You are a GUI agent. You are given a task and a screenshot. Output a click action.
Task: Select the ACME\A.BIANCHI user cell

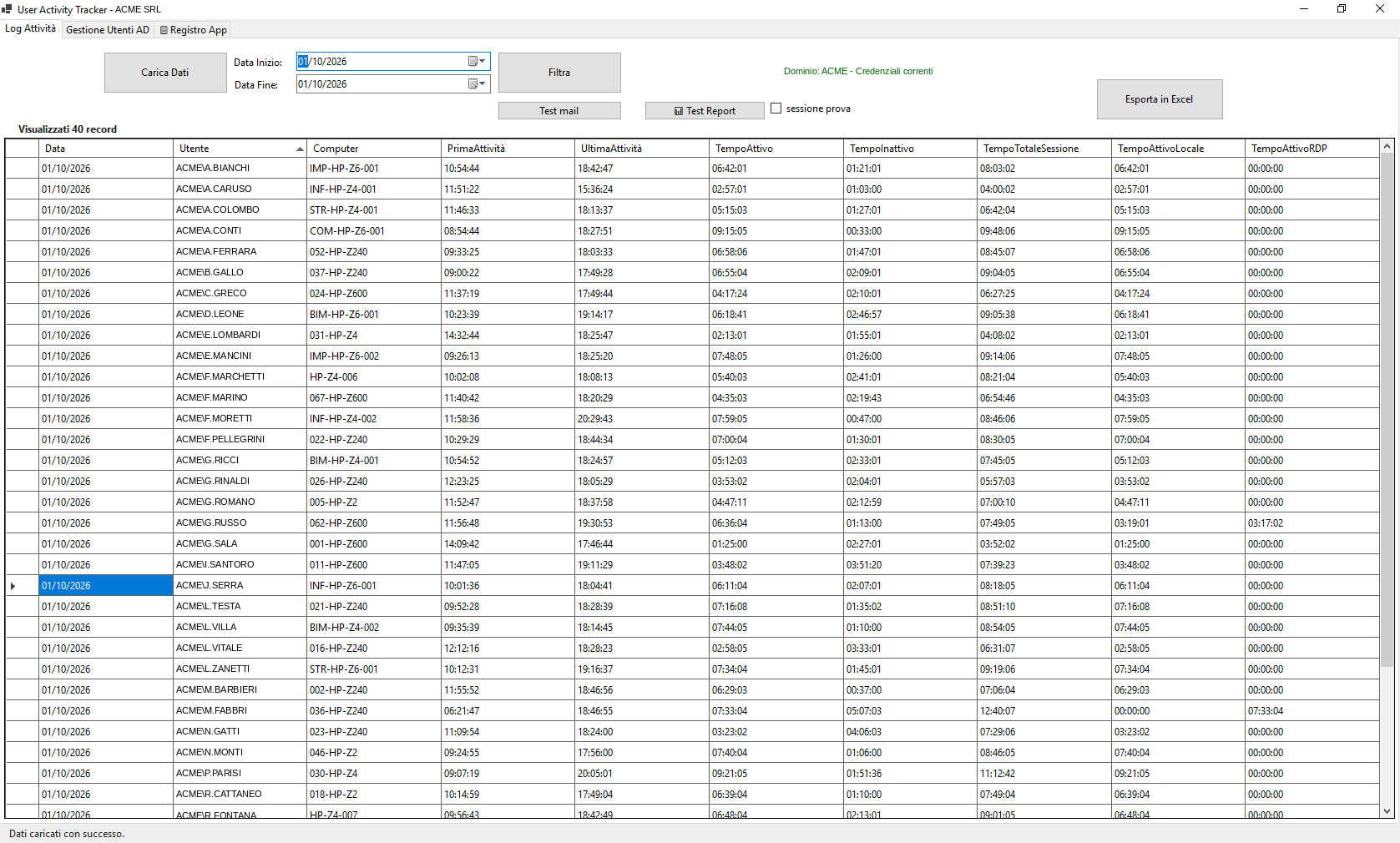(240, 169)
